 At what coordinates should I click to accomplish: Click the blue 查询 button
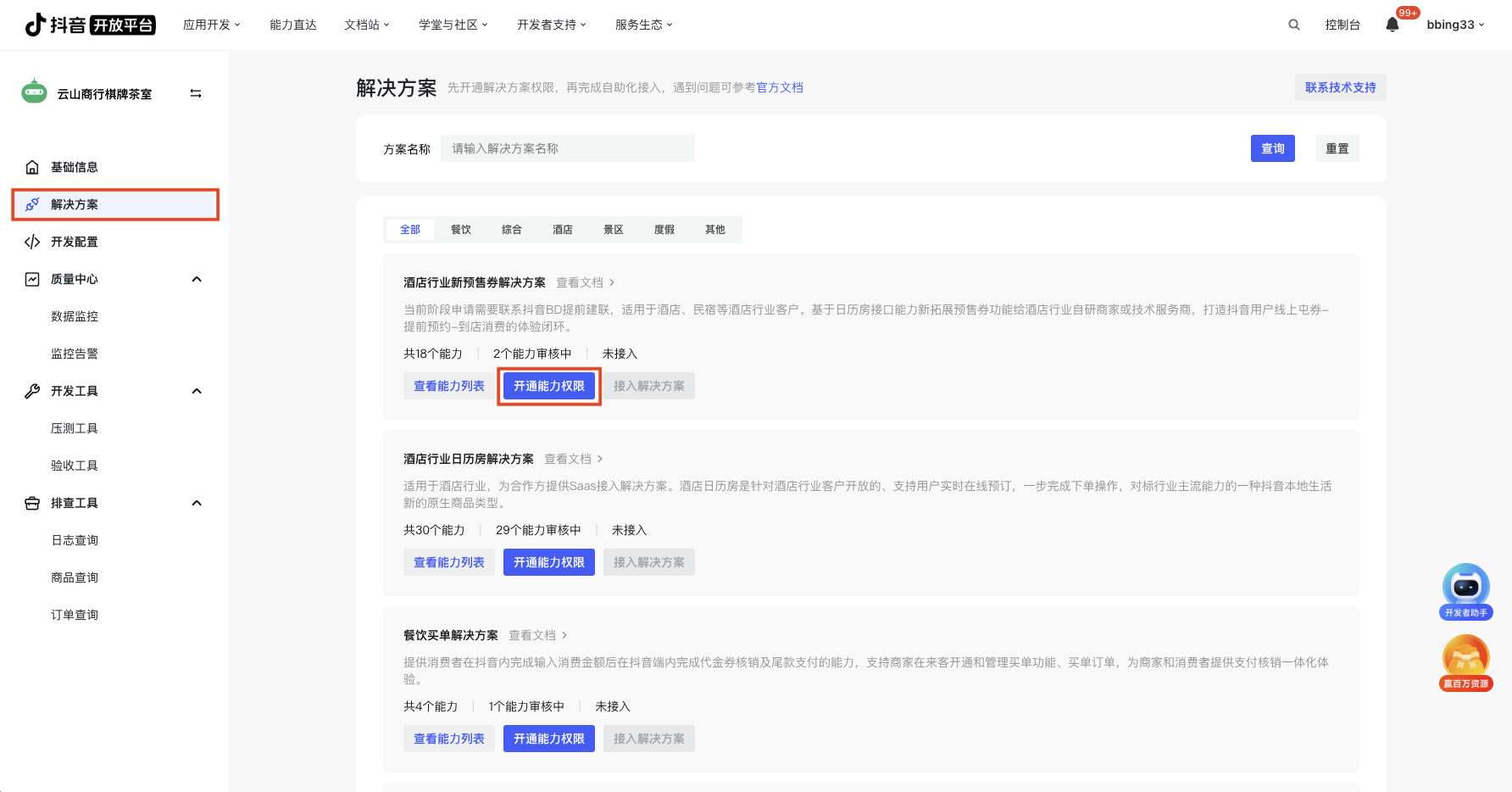(x=1272, y=148)
